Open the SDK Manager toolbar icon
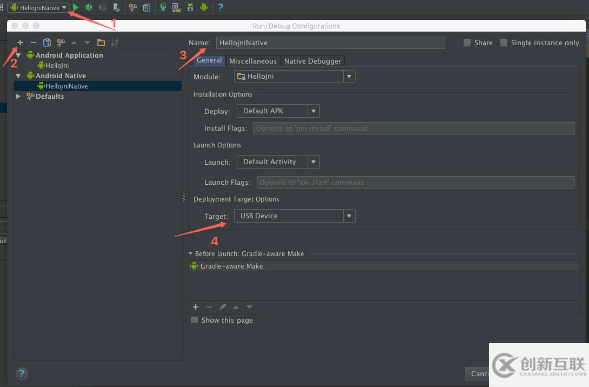589x387 pixels. click(190, 7)
